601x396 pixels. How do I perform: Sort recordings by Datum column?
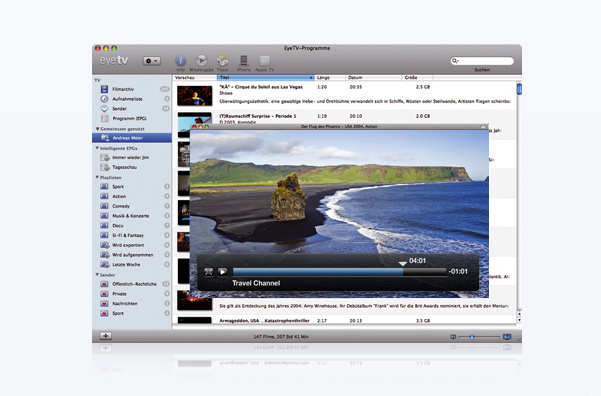tap(374, 77)
